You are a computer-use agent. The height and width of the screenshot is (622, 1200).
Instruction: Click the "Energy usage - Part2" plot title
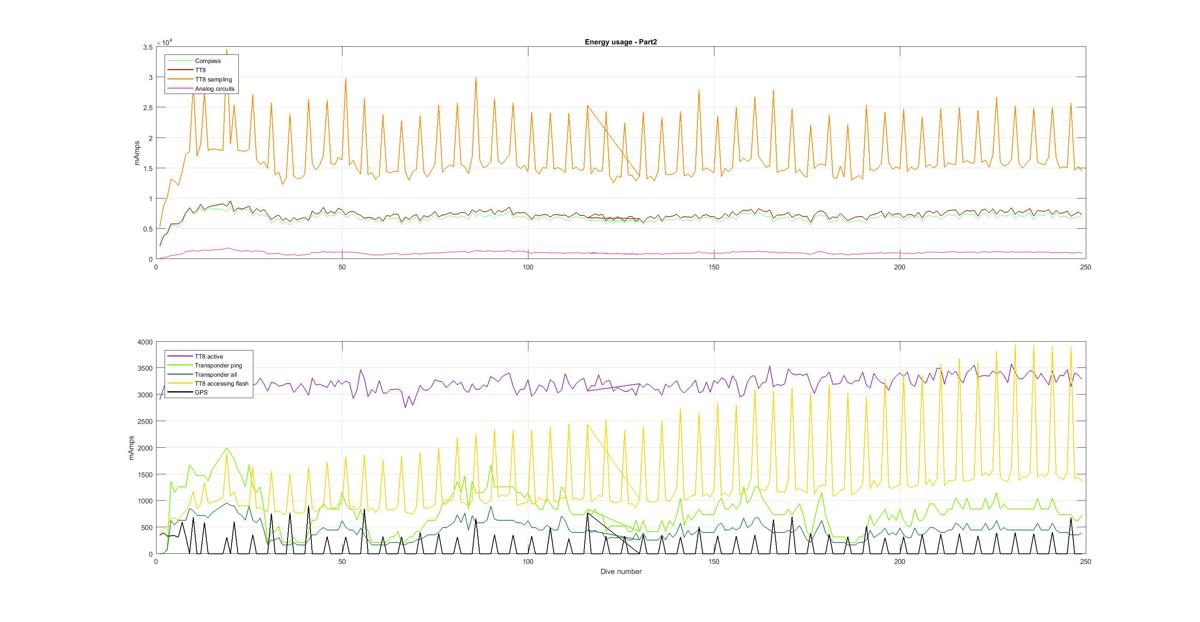click(x=620, y=42)
